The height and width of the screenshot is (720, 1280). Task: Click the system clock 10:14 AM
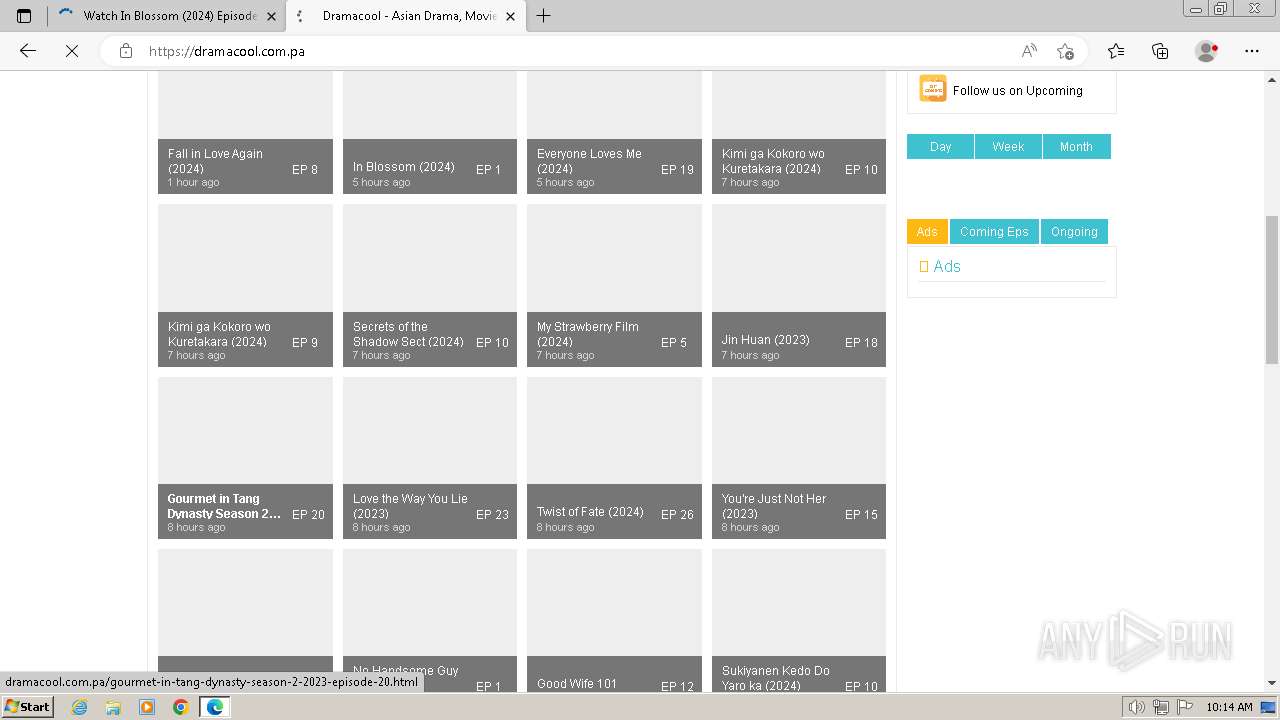click(1229, 707)
